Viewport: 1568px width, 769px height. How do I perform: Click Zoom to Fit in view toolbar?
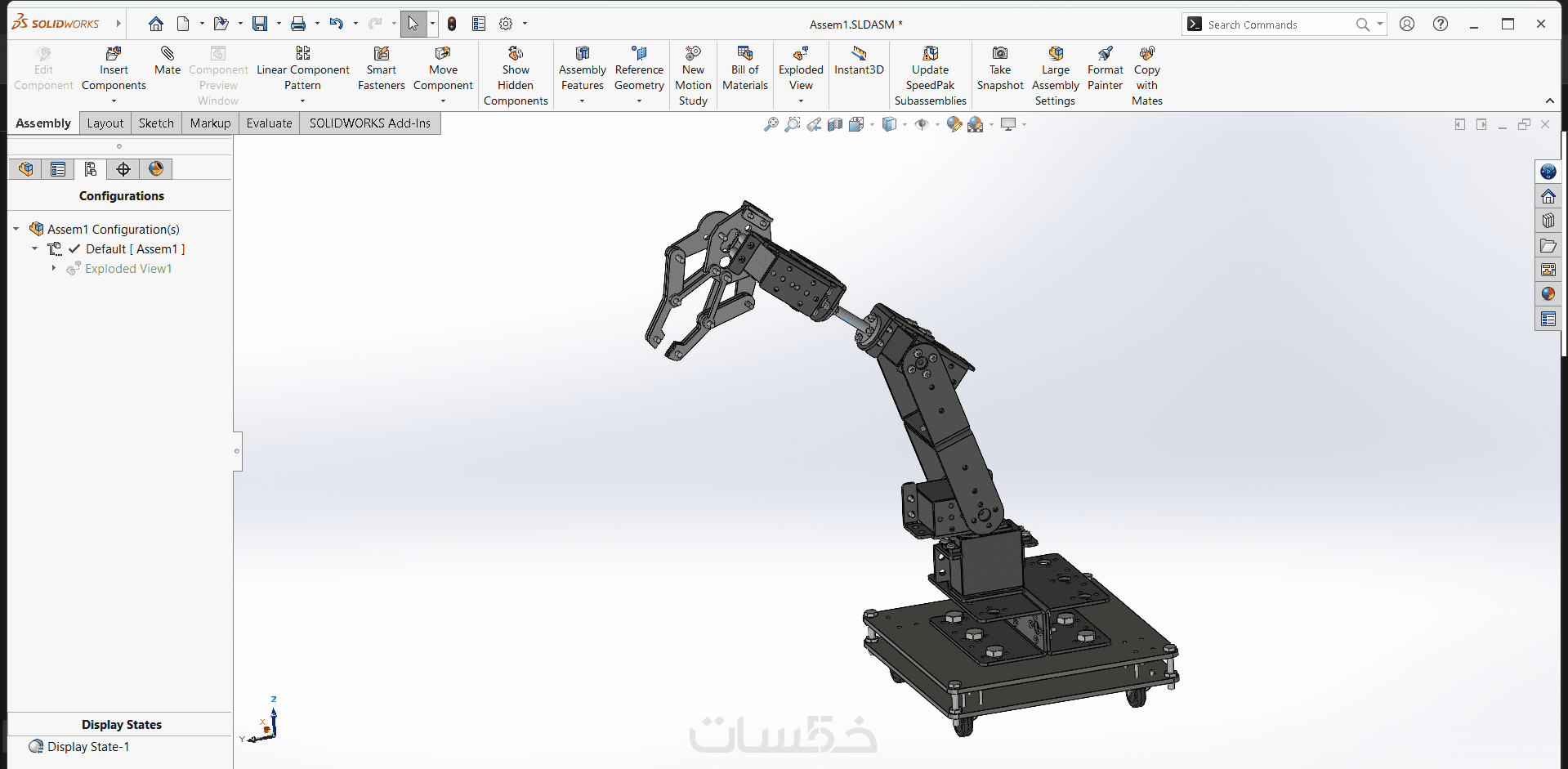pos(771,124)
